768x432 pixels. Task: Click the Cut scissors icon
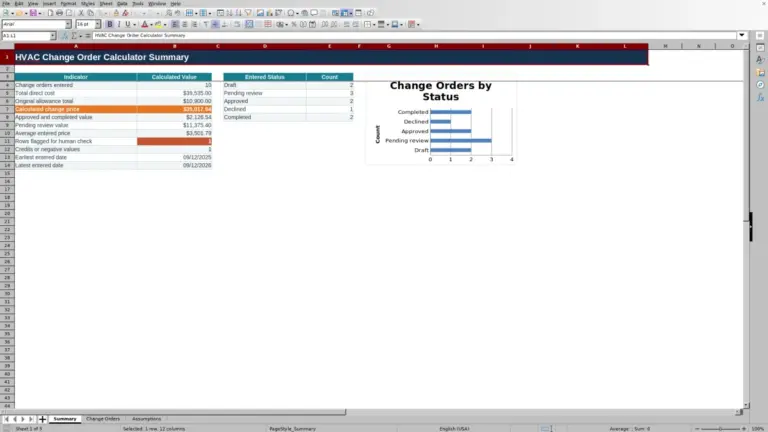click(x=81, y=13)
